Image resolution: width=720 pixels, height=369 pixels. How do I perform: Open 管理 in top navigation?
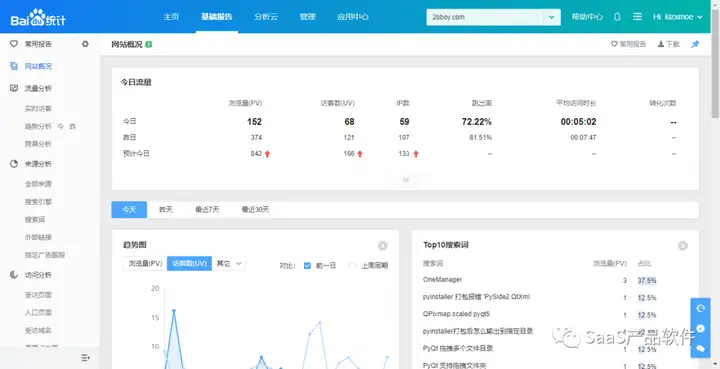tap(308, 17)
